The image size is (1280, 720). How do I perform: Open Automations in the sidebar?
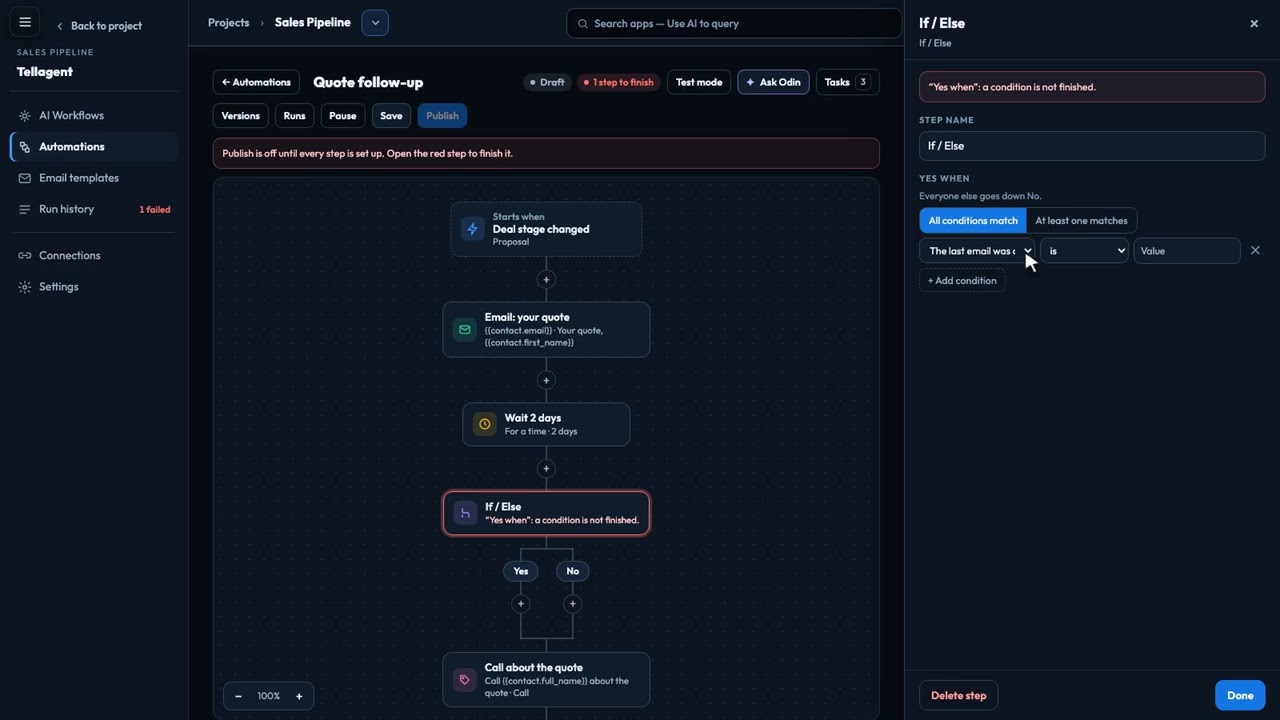[x=94, y=147]
